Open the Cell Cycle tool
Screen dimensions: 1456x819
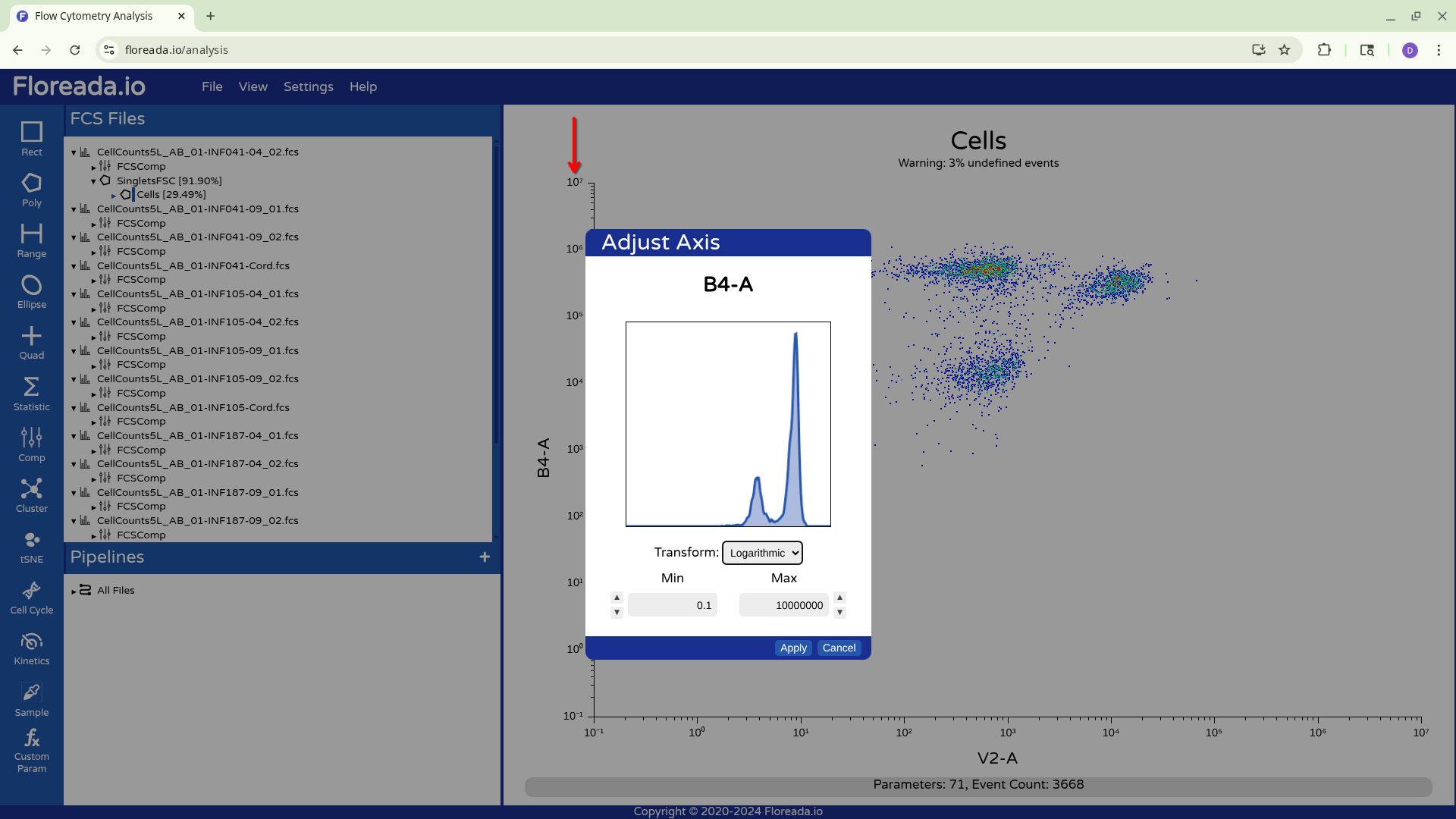click(x=31, y=598)
